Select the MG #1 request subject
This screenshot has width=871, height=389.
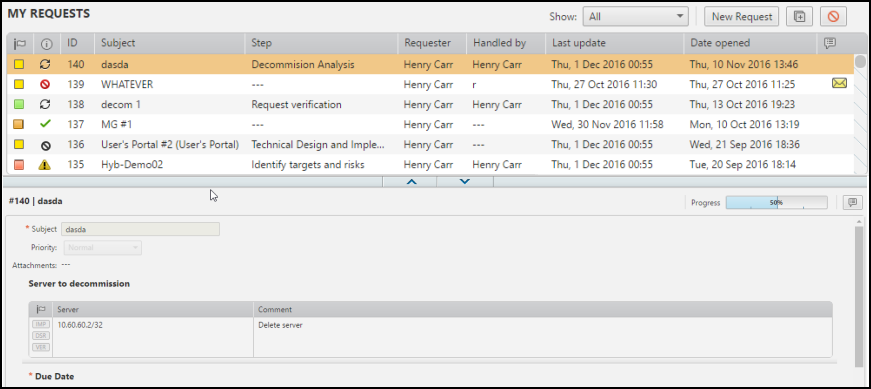pyautogui.click(x=117, y=124)
